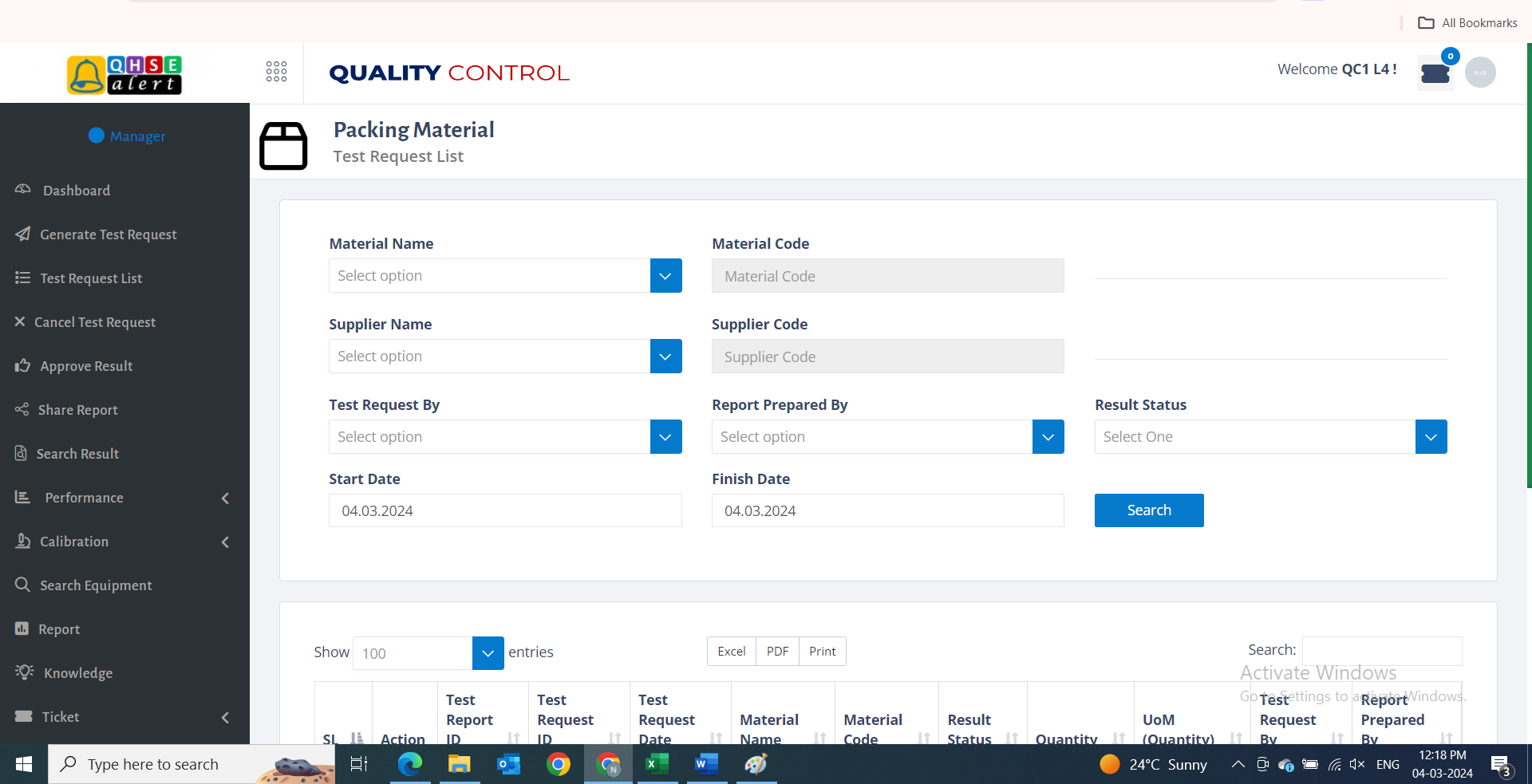Click the Start Date input field

pyautogui.click(x=505, y=510)
